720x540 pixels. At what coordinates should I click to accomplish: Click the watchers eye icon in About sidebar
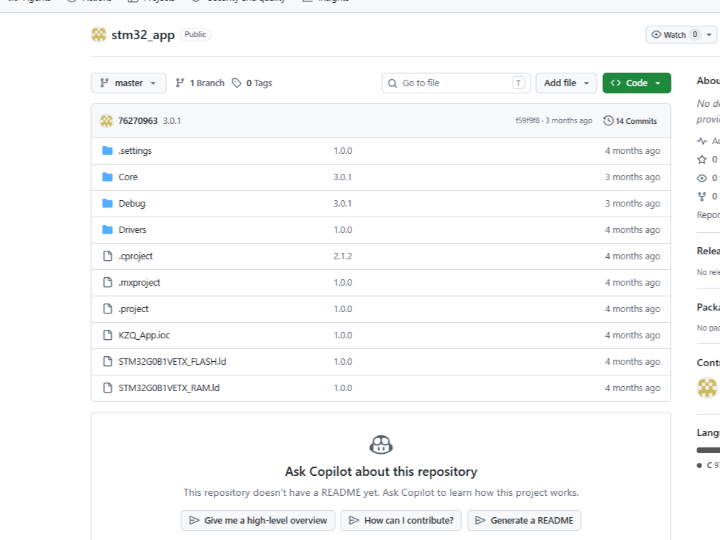click(702, 178)
